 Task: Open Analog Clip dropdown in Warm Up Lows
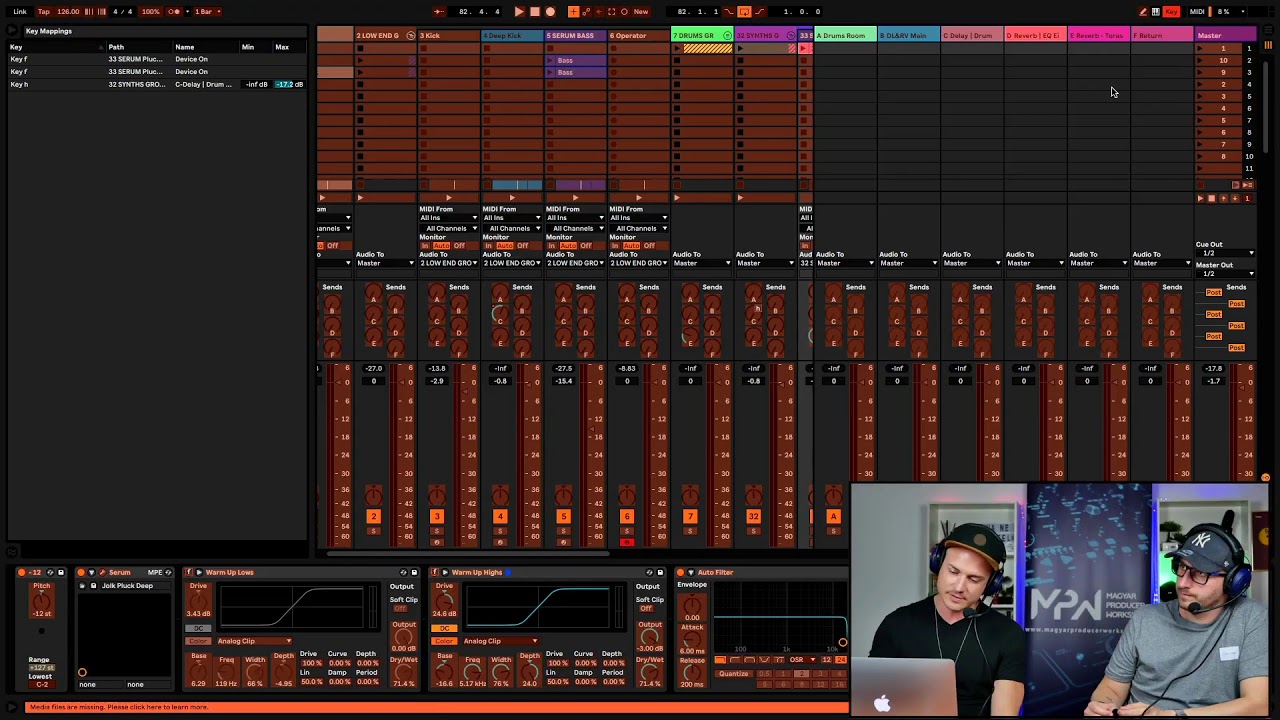tap(254, 641)
